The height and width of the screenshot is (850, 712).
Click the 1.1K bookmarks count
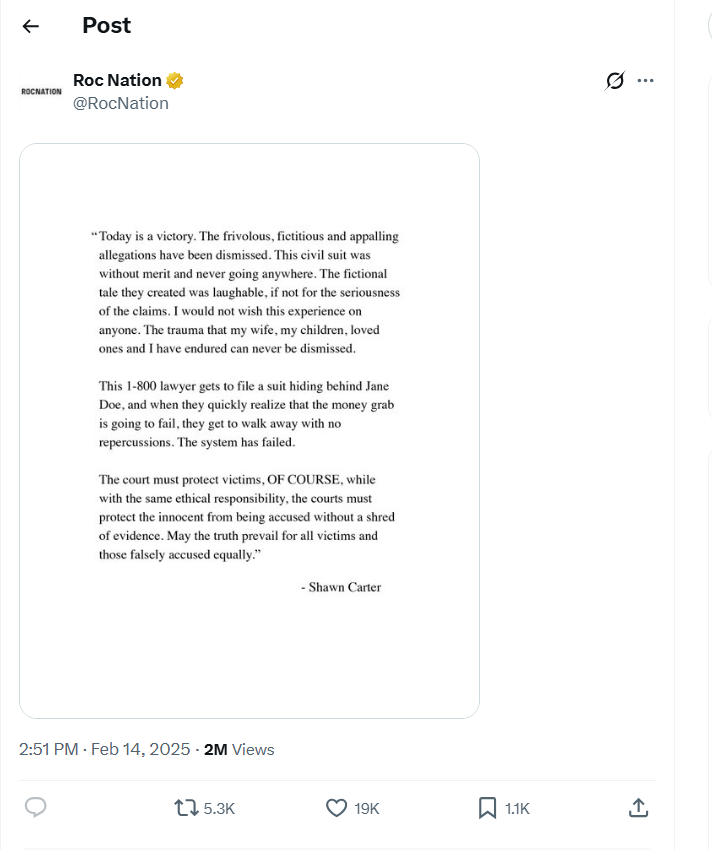pyautogui.click(x=517, y=808)
